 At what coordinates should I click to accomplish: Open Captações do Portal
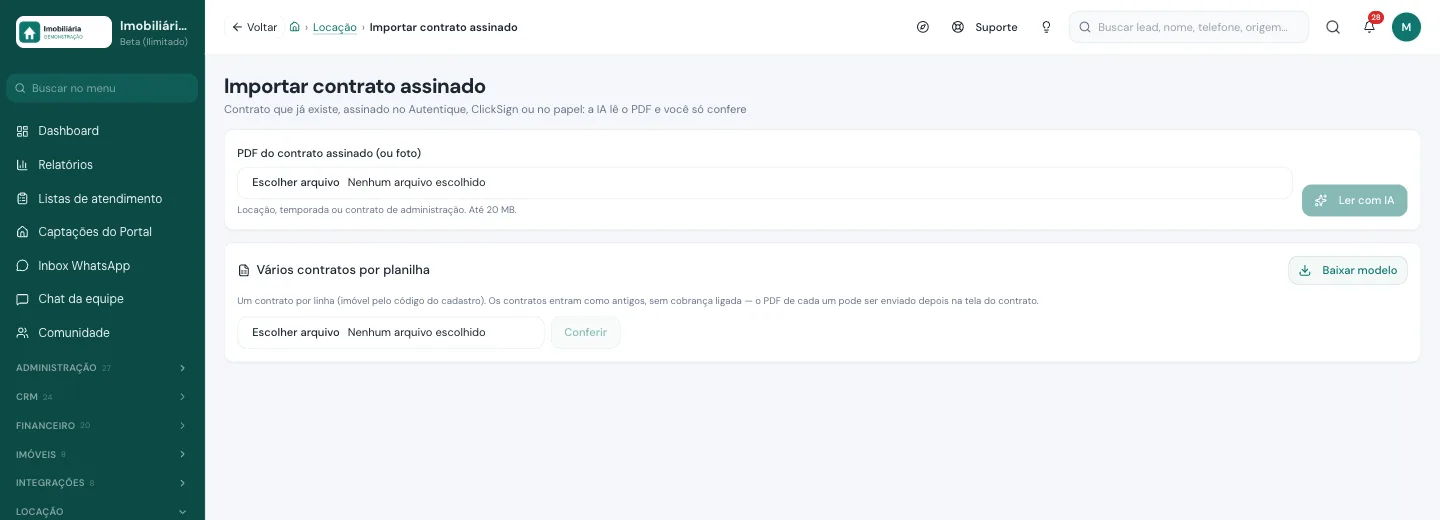tap(102, 232)
